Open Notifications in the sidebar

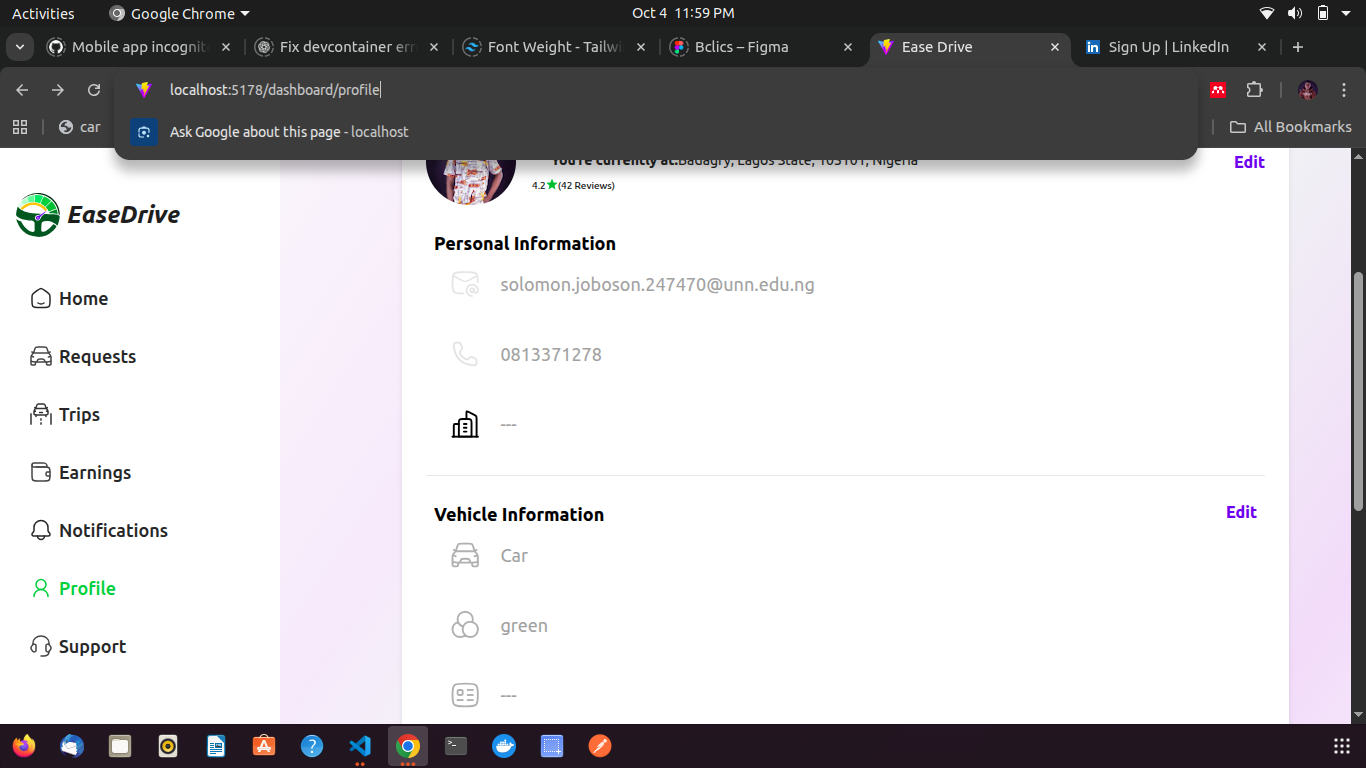[99, 531]
